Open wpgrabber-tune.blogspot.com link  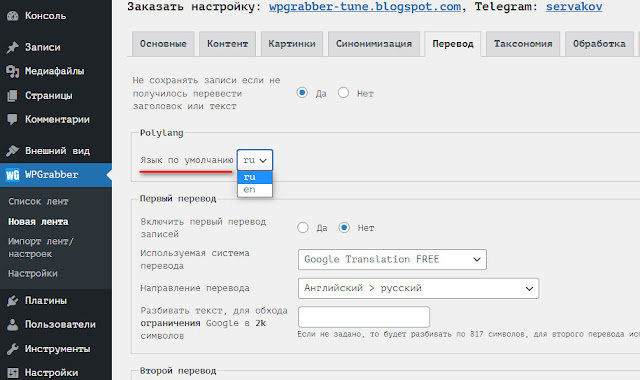tap(365, 7)
